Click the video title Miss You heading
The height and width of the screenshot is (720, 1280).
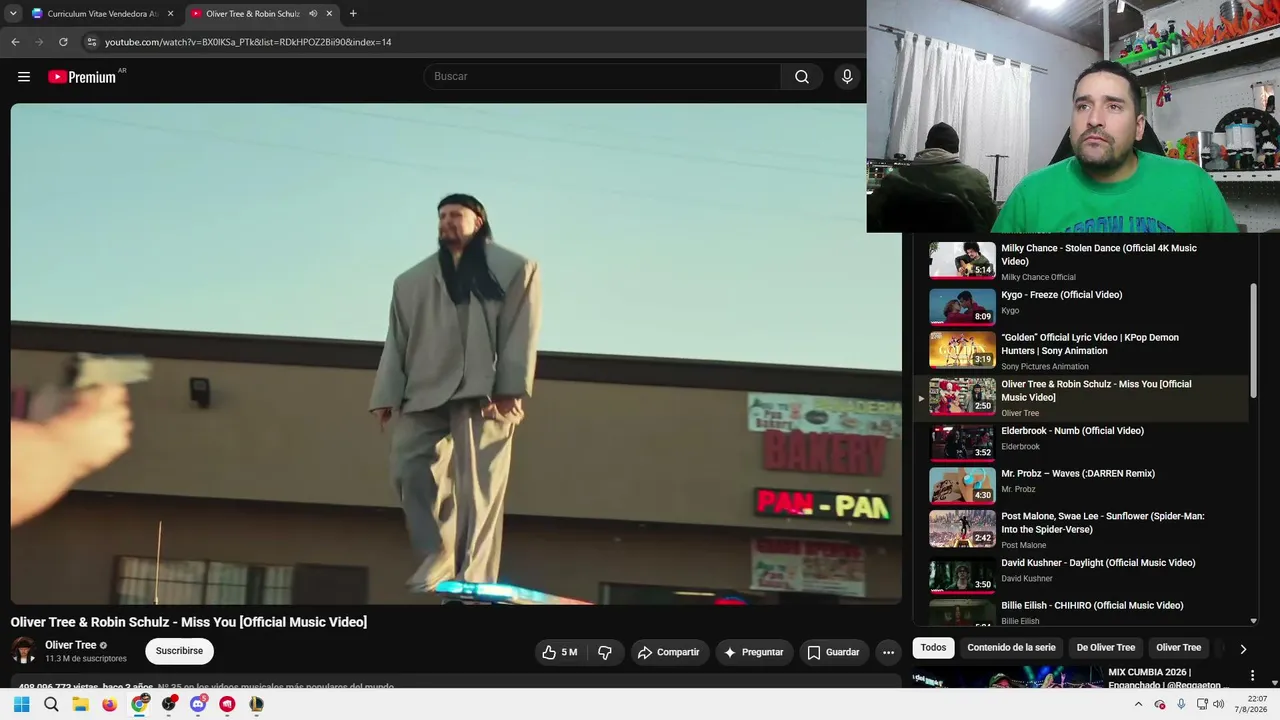[189, 622]
